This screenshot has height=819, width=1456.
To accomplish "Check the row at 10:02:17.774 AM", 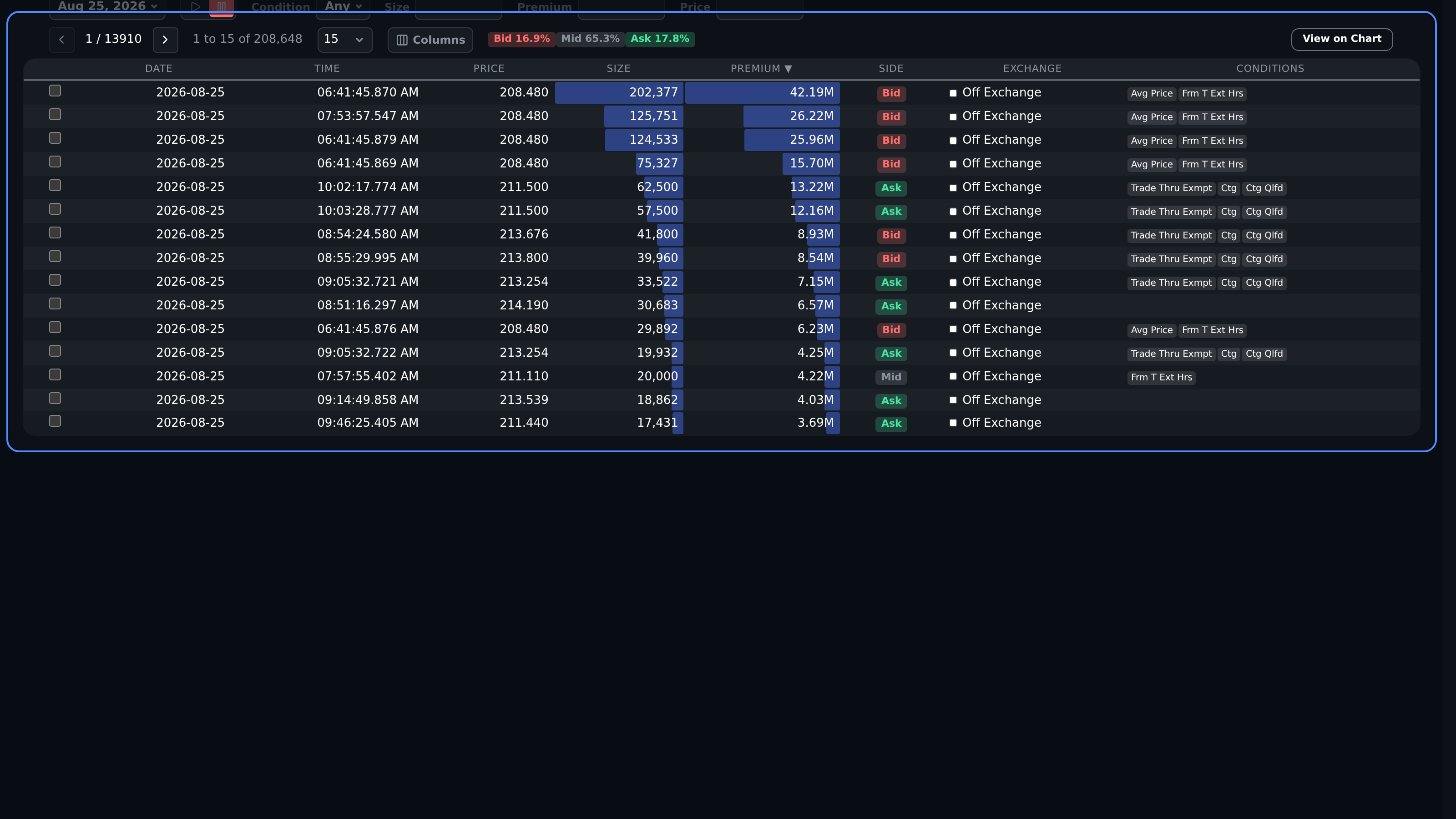I will [x=55, y=185].
